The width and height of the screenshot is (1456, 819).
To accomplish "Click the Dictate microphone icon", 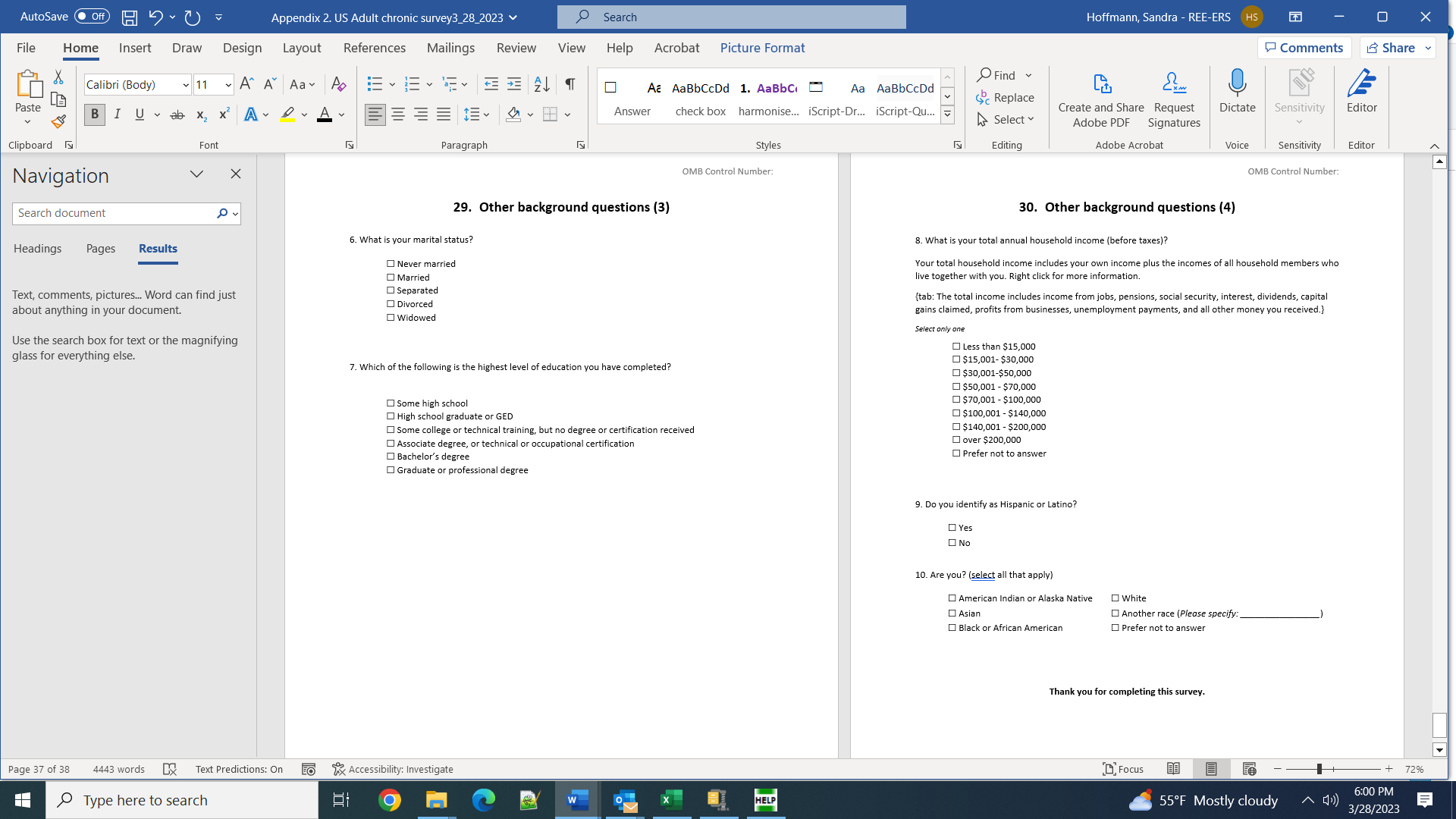I will (1237, 83).
